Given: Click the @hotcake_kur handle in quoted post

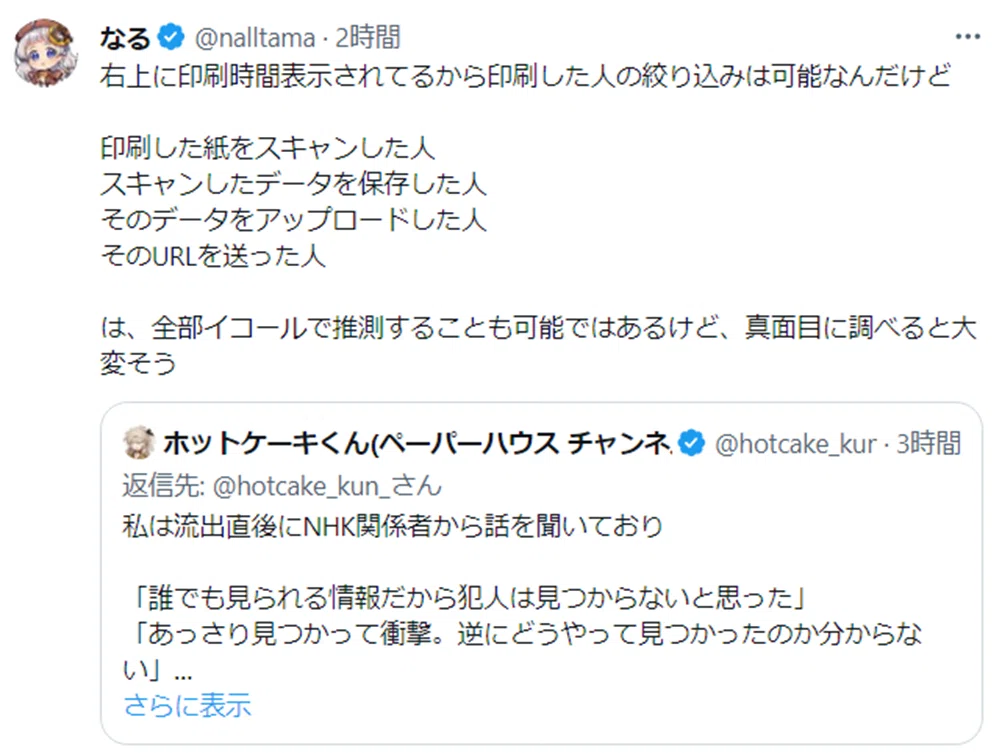Looking at the screenshot, I should (x=795, y=444).
